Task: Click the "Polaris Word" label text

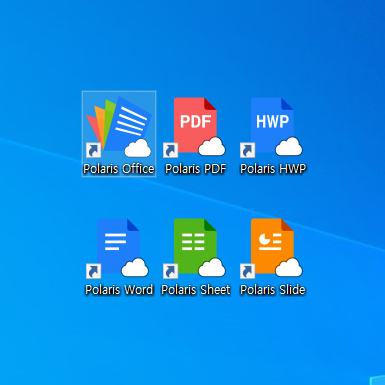Action: coord(119,290)
